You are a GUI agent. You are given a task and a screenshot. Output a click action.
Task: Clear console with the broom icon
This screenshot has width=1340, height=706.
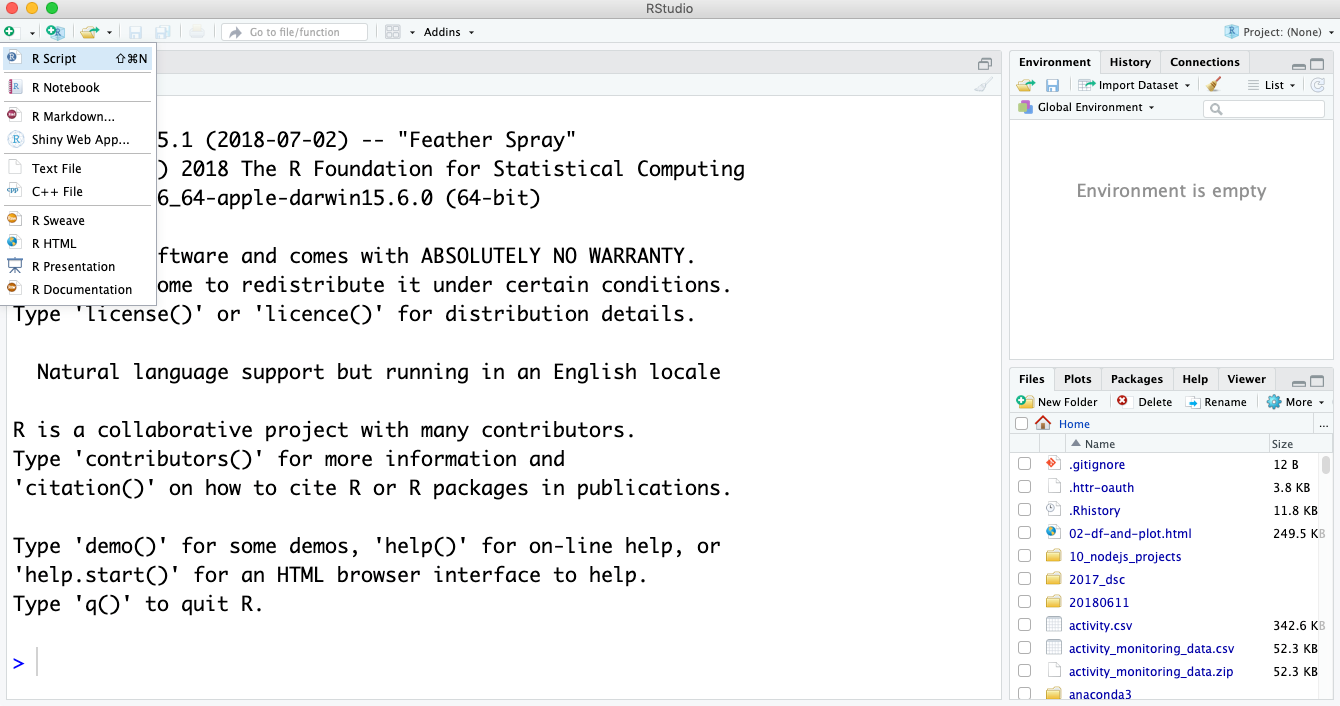click(x=984, y=85)
